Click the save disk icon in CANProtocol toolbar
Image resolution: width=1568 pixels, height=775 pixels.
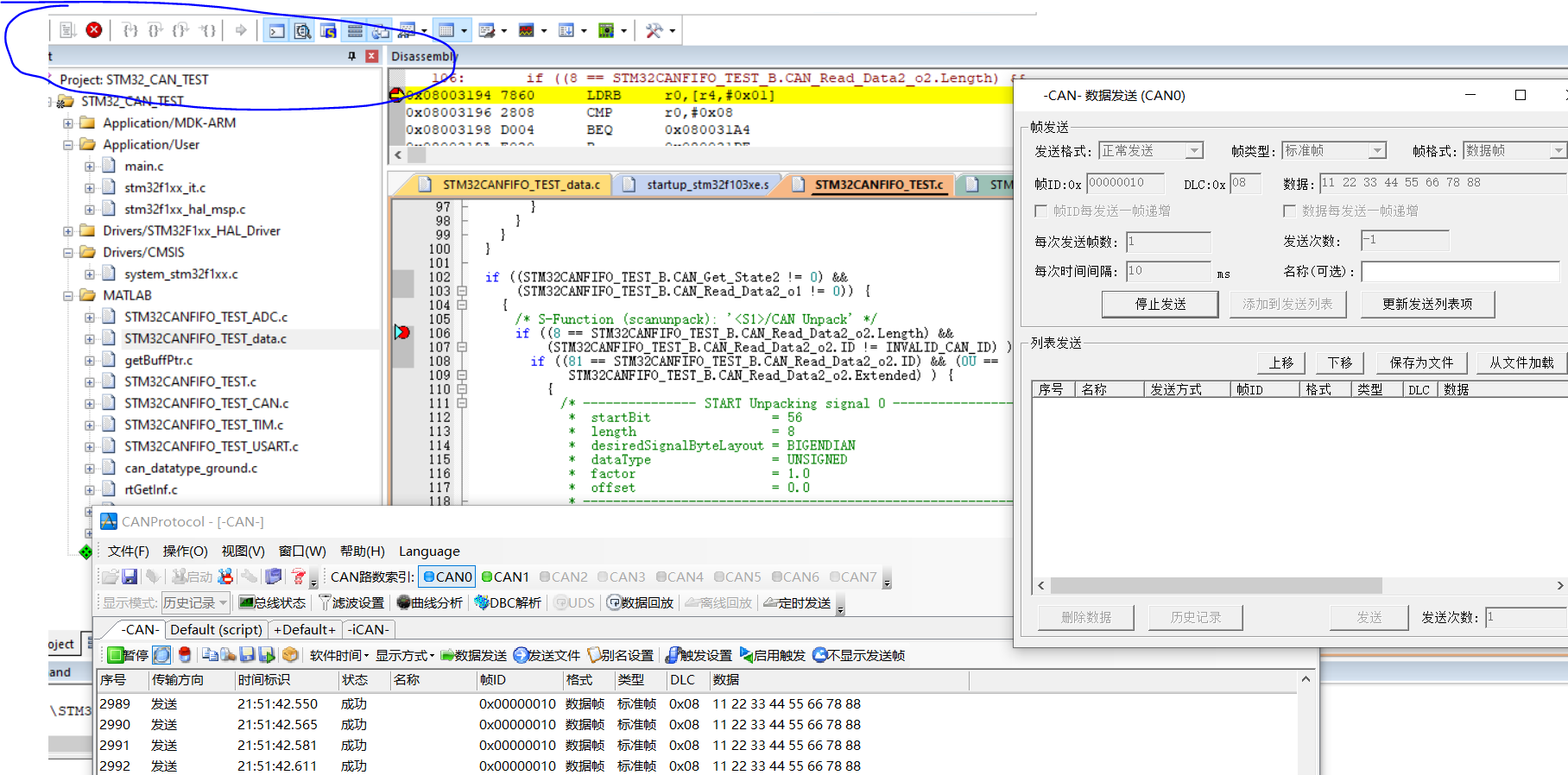pyautogui.click(x=130, y=577)
